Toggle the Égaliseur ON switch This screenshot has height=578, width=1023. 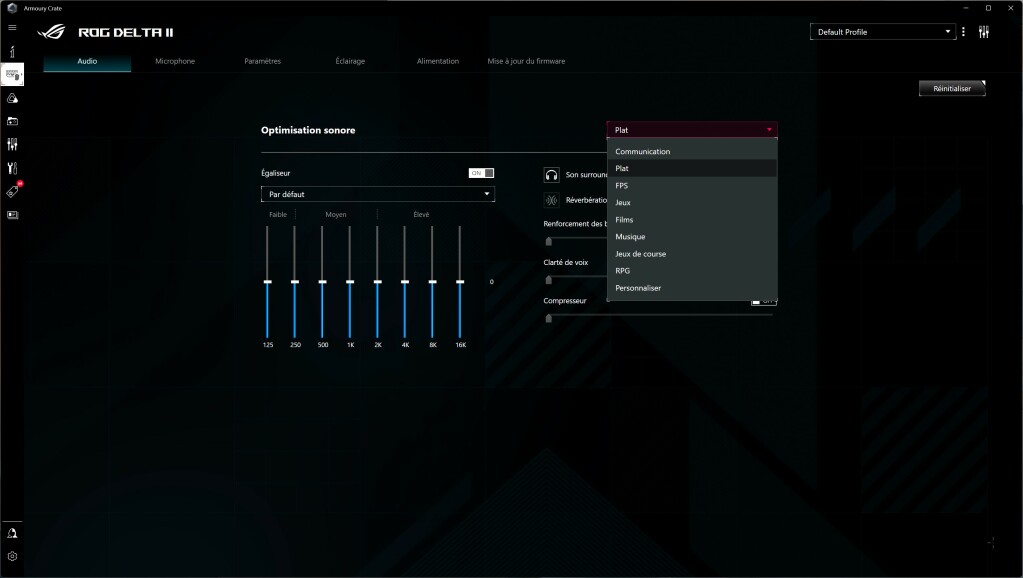click(x=481, y=173)
